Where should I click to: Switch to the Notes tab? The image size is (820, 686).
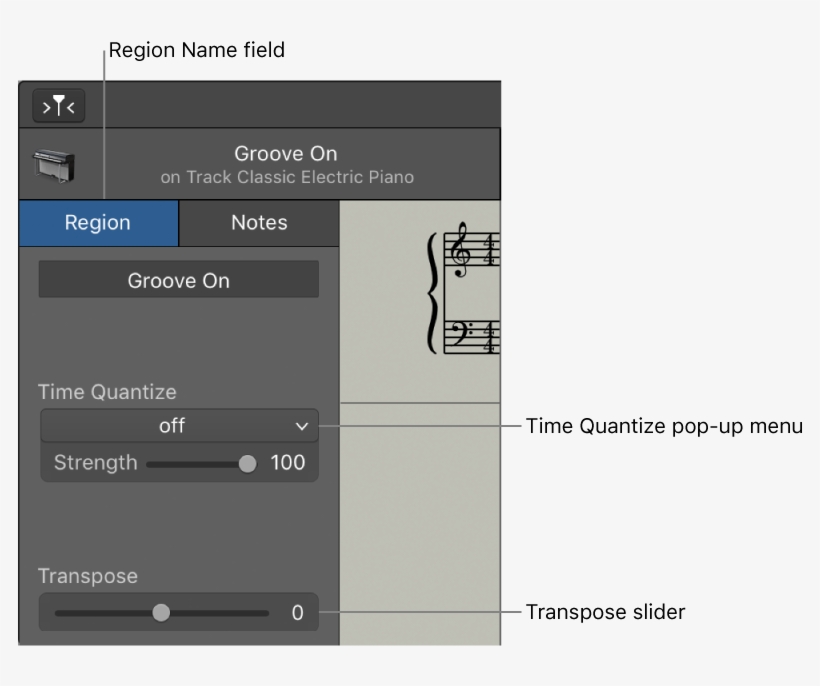pyautogui.click(x=258, y=222)
